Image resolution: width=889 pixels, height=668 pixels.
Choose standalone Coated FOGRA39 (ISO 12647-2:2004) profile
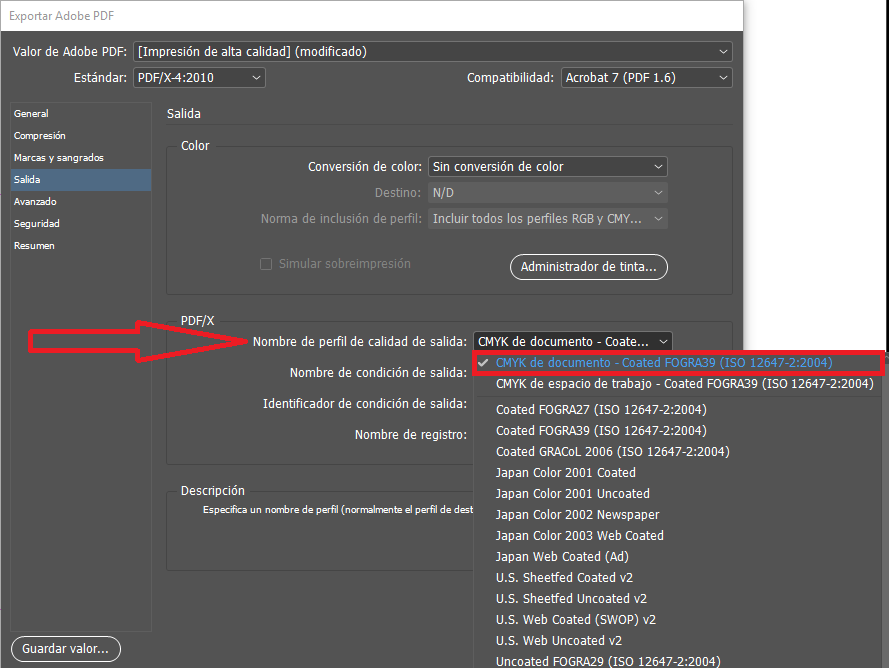(x=678, y=430)
